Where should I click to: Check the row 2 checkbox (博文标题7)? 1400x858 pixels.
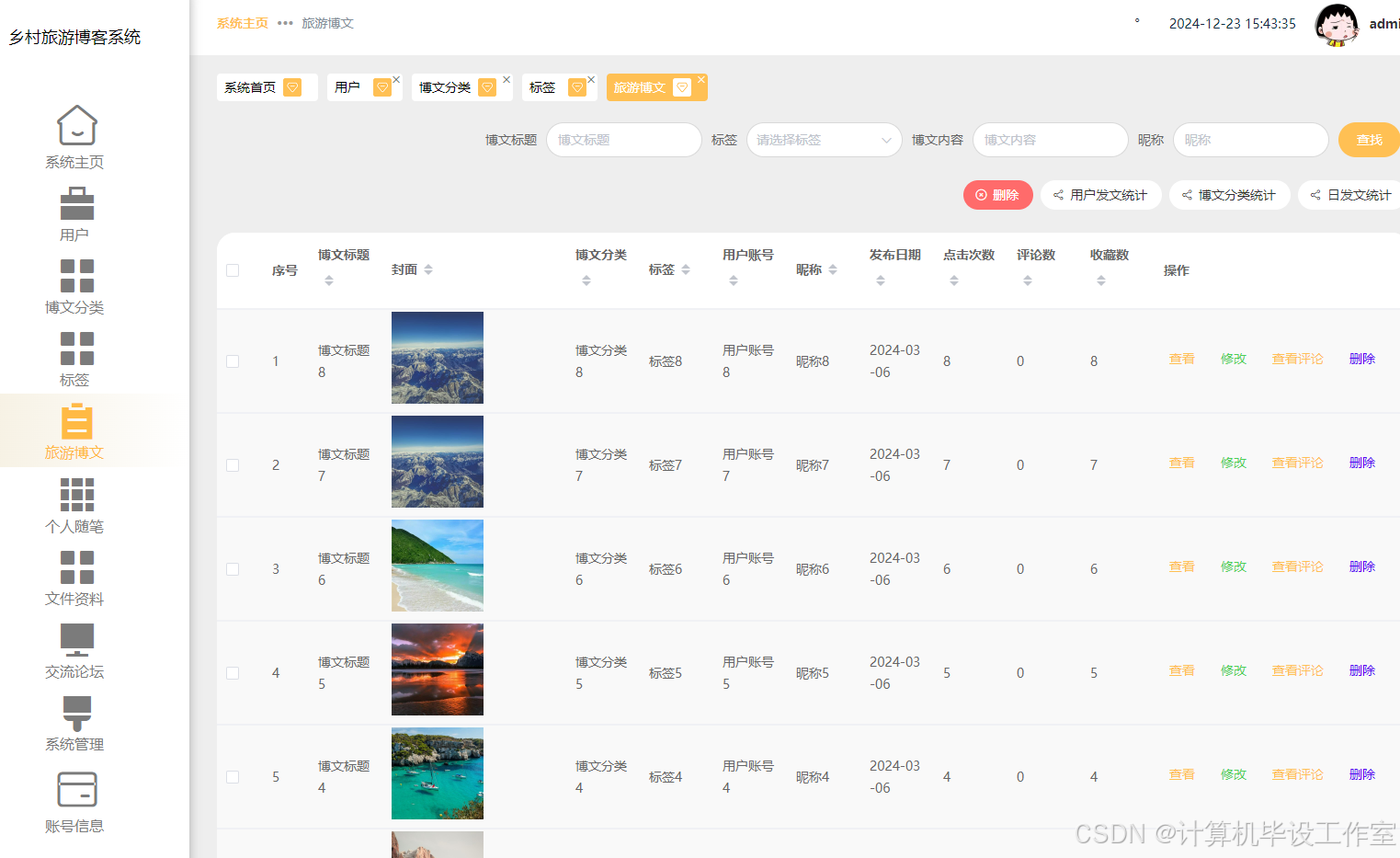click(233, 465)
